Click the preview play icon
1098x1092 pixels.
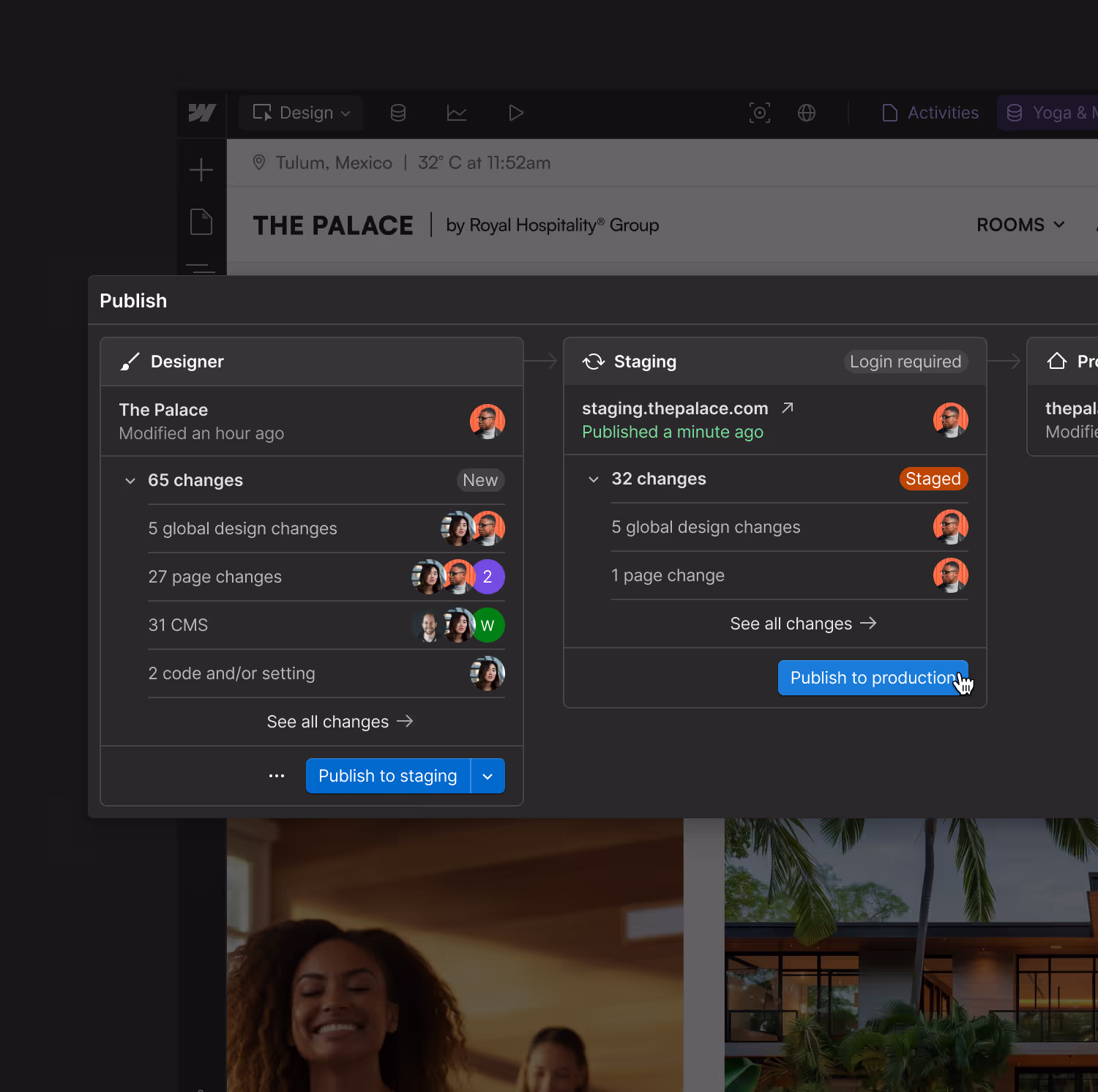click(x=516, y=113)
